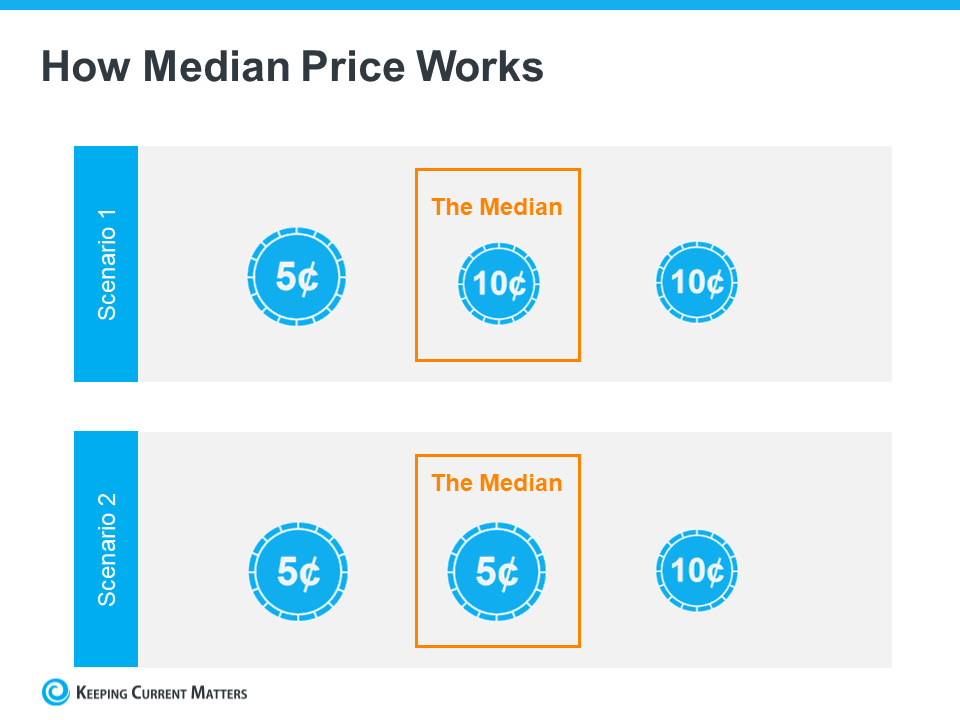Select the Scenario 2 vertical tab

point(106,549)
